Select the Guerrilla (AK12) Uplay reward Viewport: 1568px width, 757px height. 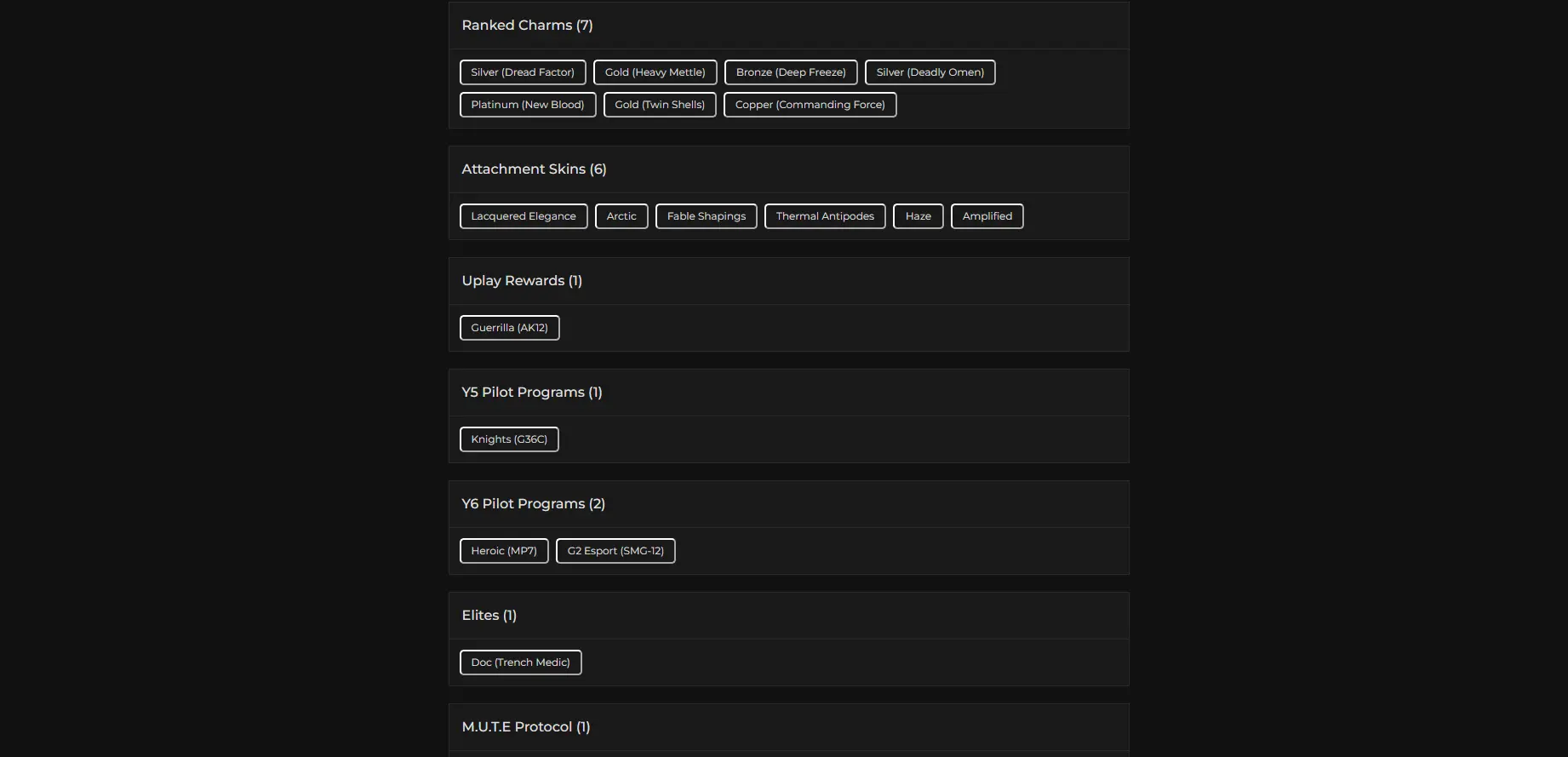509,328
